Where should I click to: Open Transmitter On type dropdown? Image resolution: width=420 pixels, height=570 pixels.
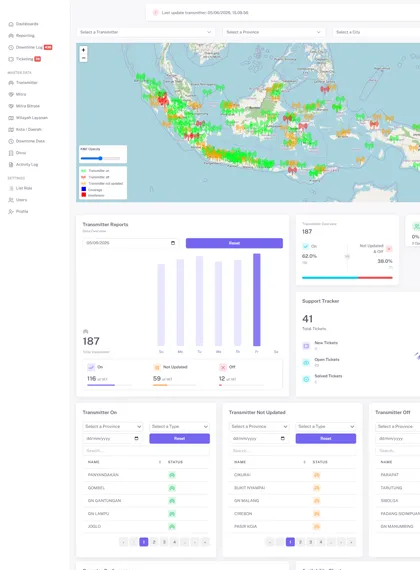pos(180,426)
